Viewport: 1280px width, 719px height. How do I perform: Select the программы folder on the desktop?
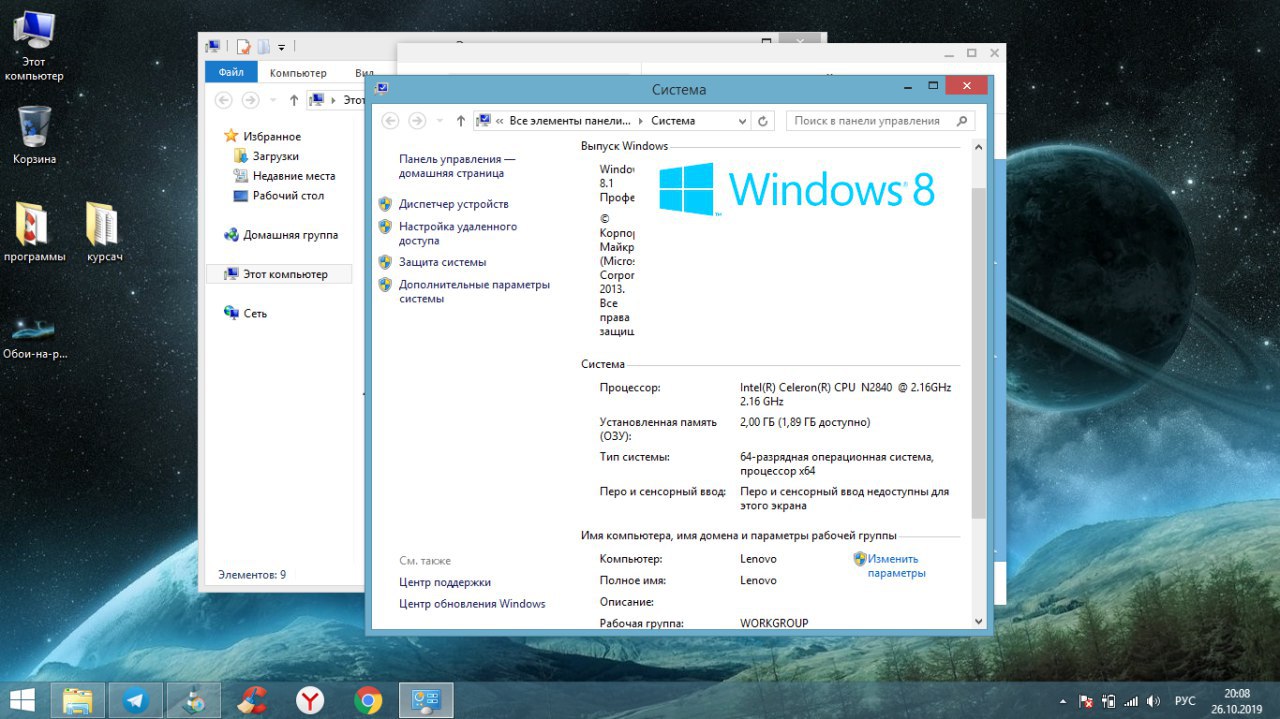click(x=34, y=232)
